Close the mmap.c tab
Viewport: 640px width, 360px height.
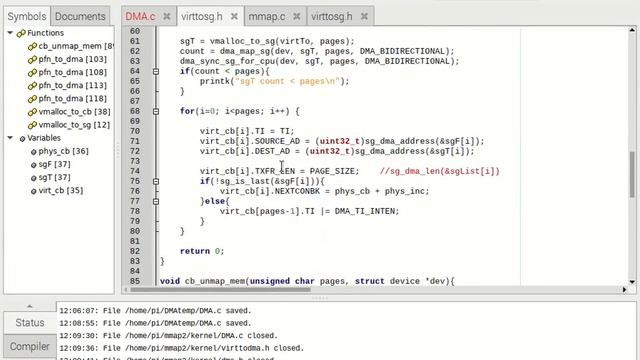(x=297, y=16)
